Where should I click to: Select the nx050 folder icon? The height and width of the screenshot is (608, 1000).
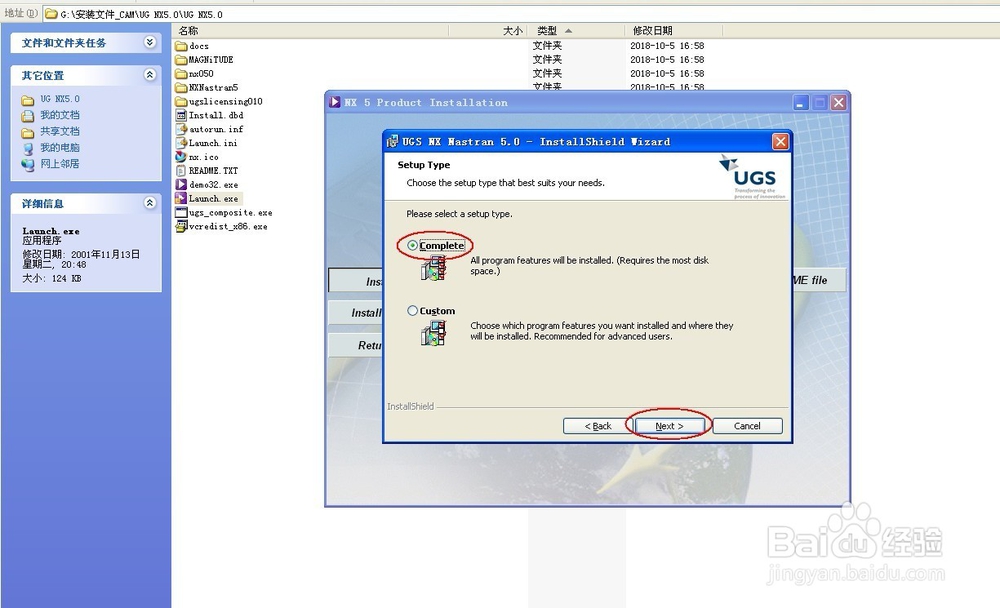(181, 74)
